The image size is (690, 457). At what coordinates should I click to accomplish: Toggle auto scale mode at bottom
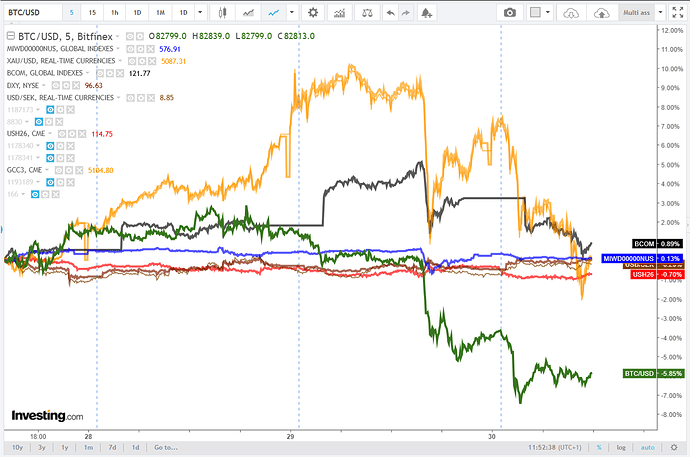[x=647, y=447]
